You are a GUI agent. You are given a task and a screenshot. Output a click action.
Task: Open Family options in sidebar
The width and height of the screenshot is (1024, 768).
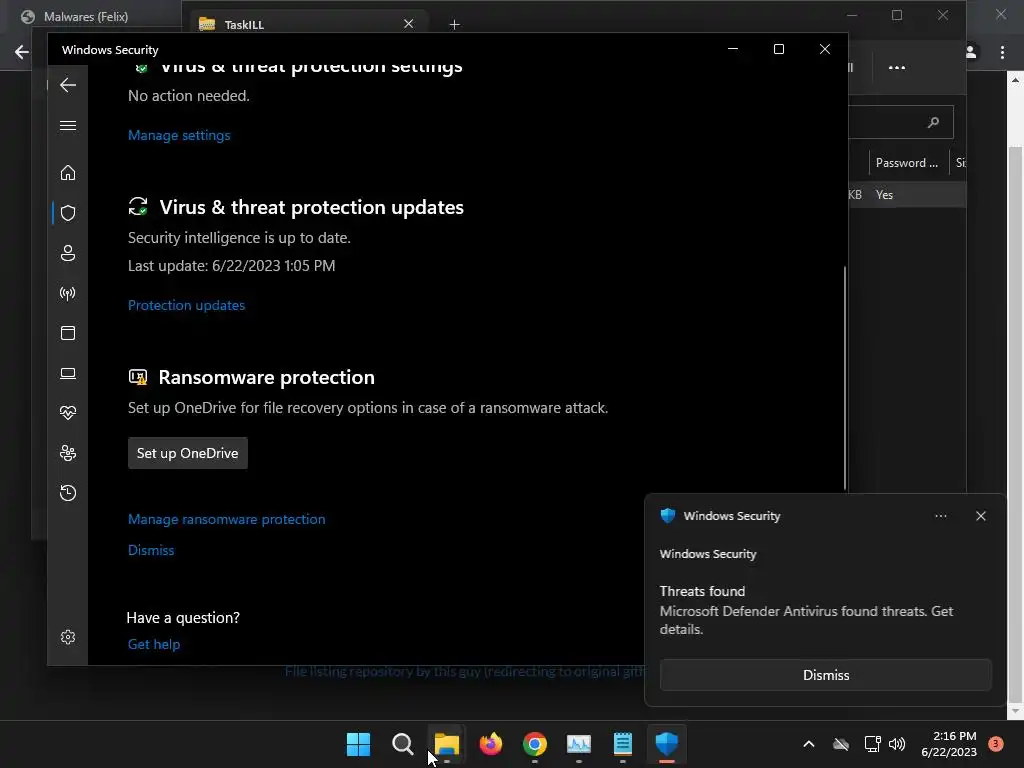[68, 453]
